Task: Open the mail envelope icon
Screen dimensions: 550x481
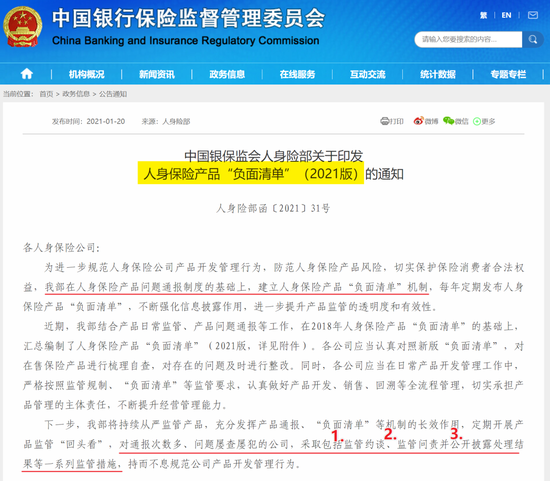Action: point(533,15)
